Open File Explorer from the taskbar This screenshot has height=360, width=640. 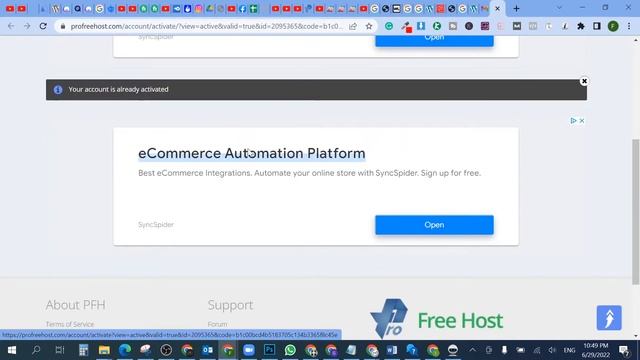pos(104,350)
